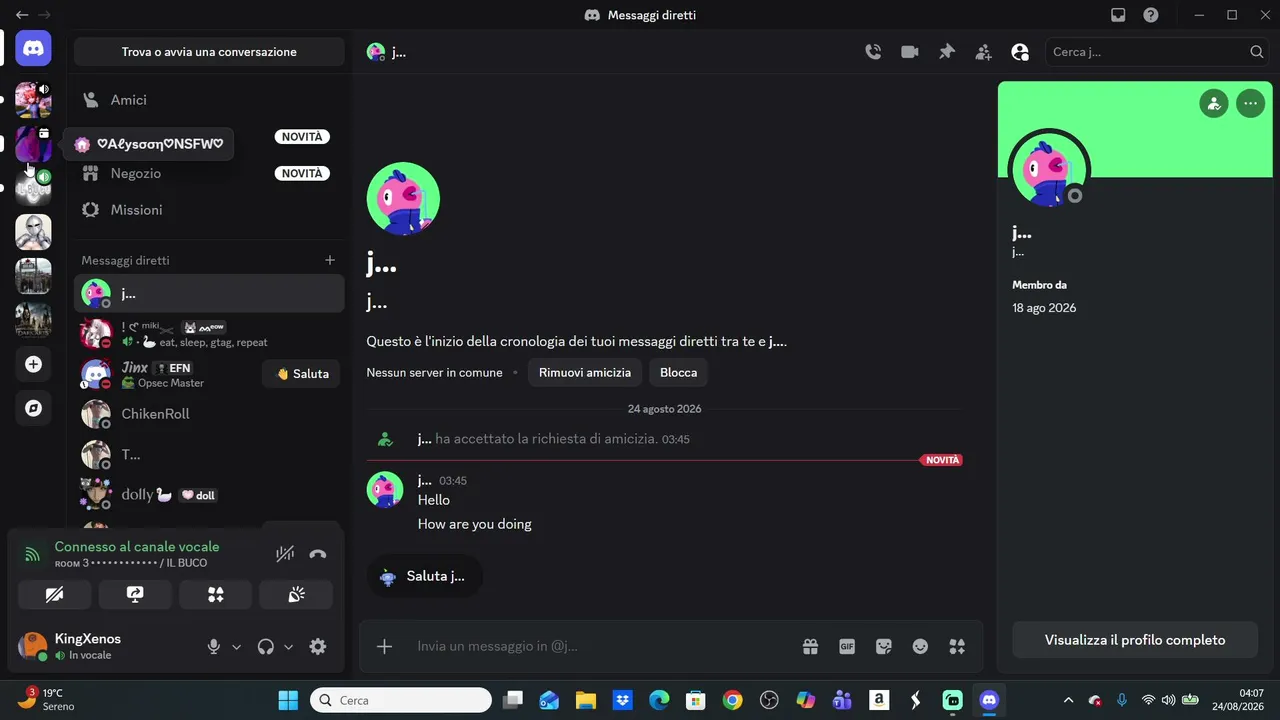Click j... profile avatar in side panel
The width and height of the screenshot is (1280, 720).
[1048, 169]
